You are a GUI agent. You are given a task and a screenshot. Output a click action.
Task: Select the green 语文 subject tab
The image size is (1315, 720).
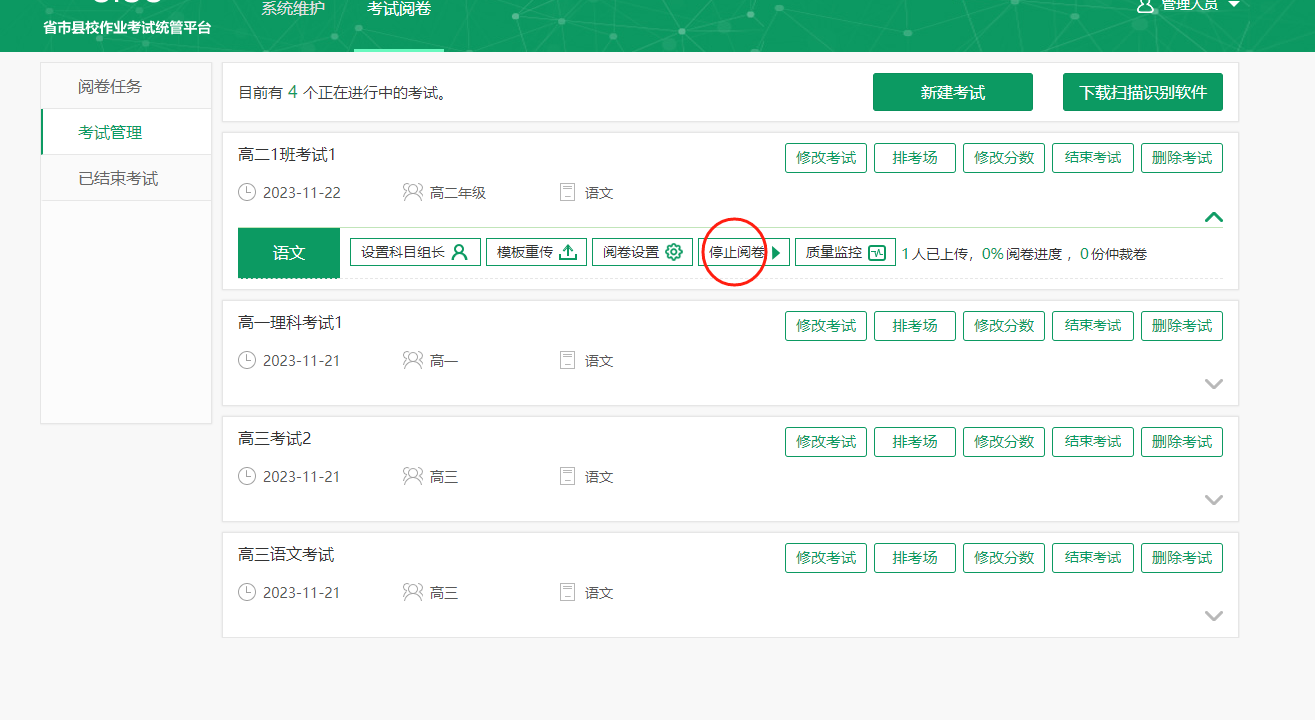pyautogui.click(x=289, y=253)
